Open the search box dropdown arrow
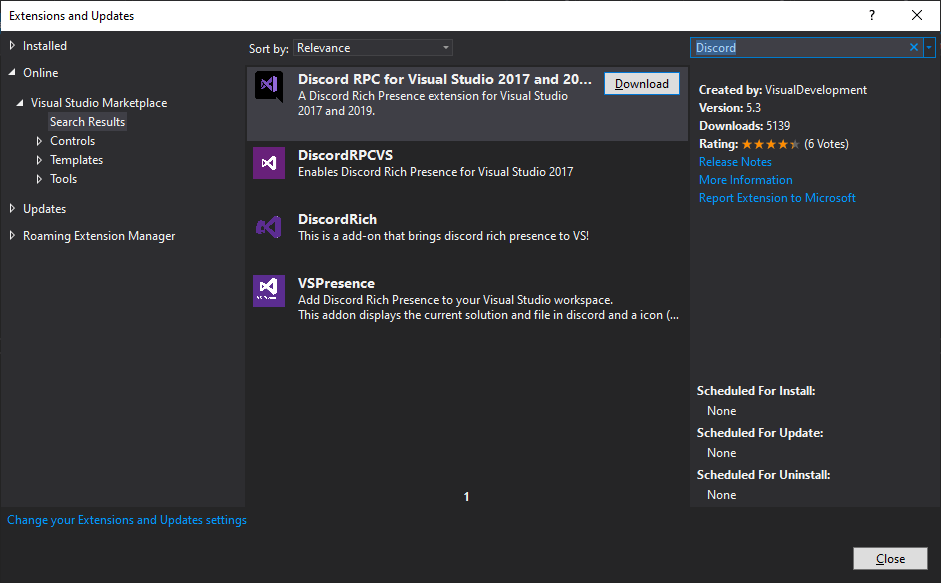The width and height of the screenshot is (941, 583). (929, 47)
